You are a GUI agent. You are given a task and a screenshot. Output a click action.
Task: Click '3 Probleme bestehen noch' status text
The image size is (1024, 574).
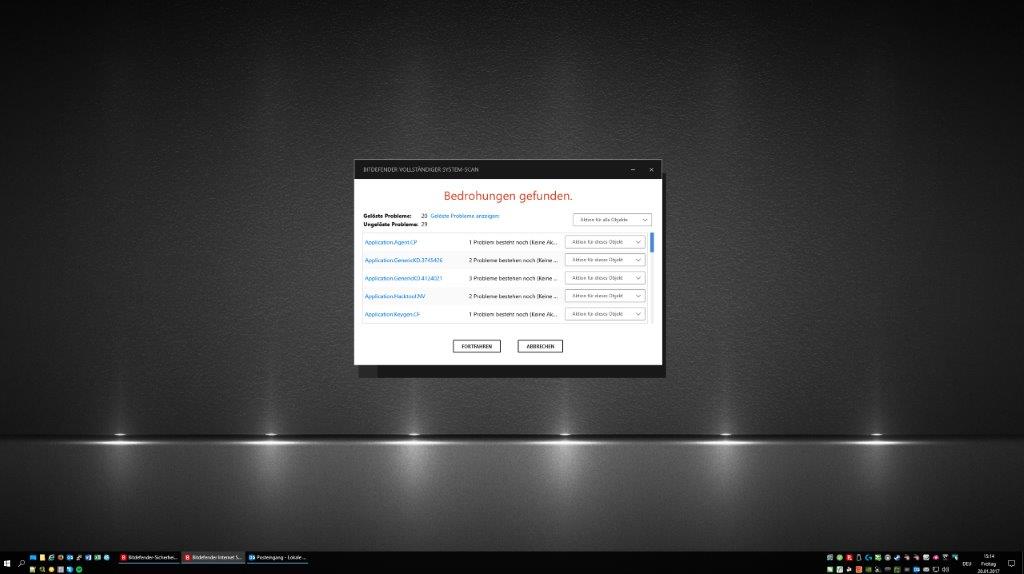click(513, 278)
